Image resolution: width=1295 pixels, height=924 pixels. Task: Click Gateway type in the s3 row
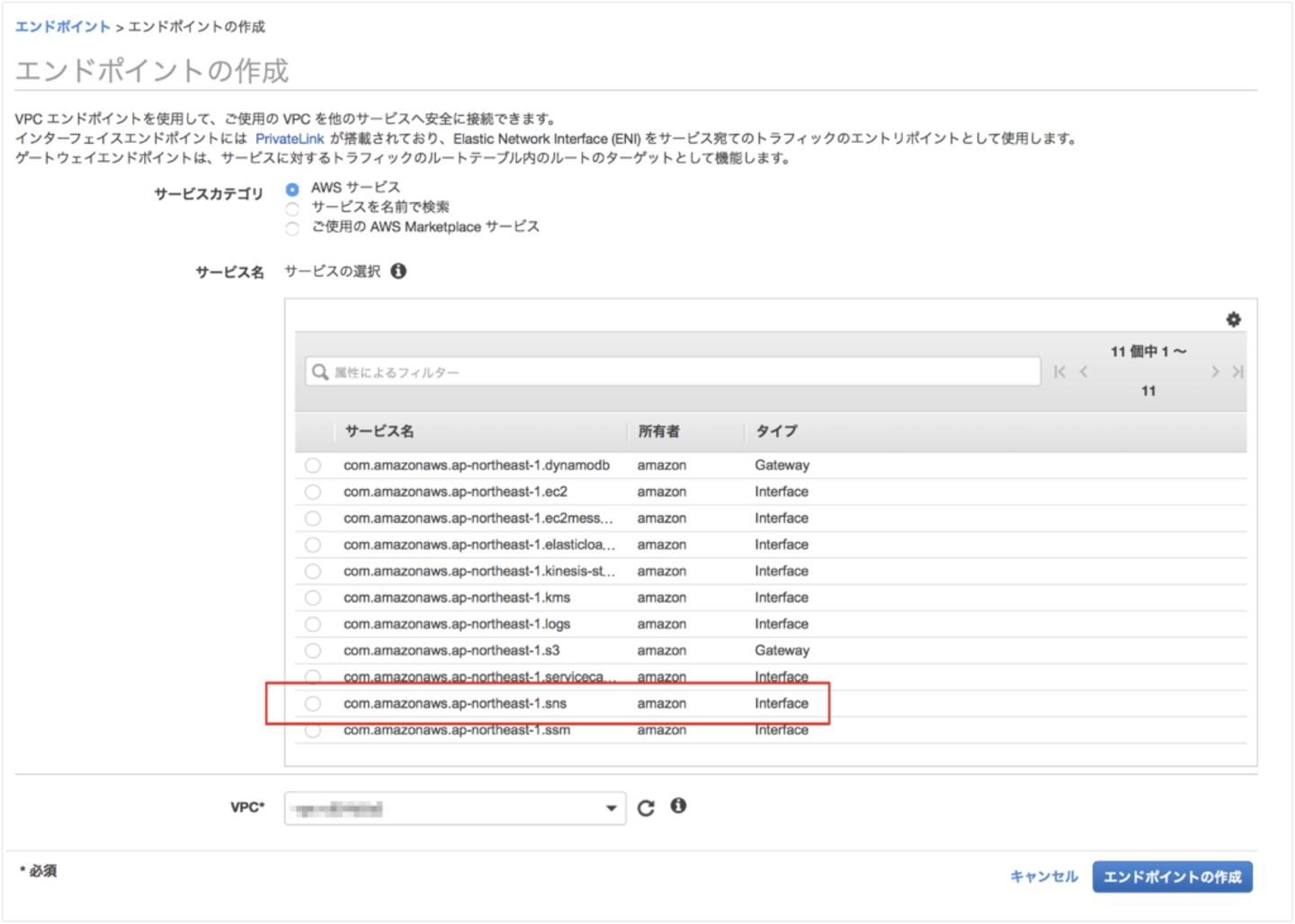pyautogui.click(x=782, y=651)
